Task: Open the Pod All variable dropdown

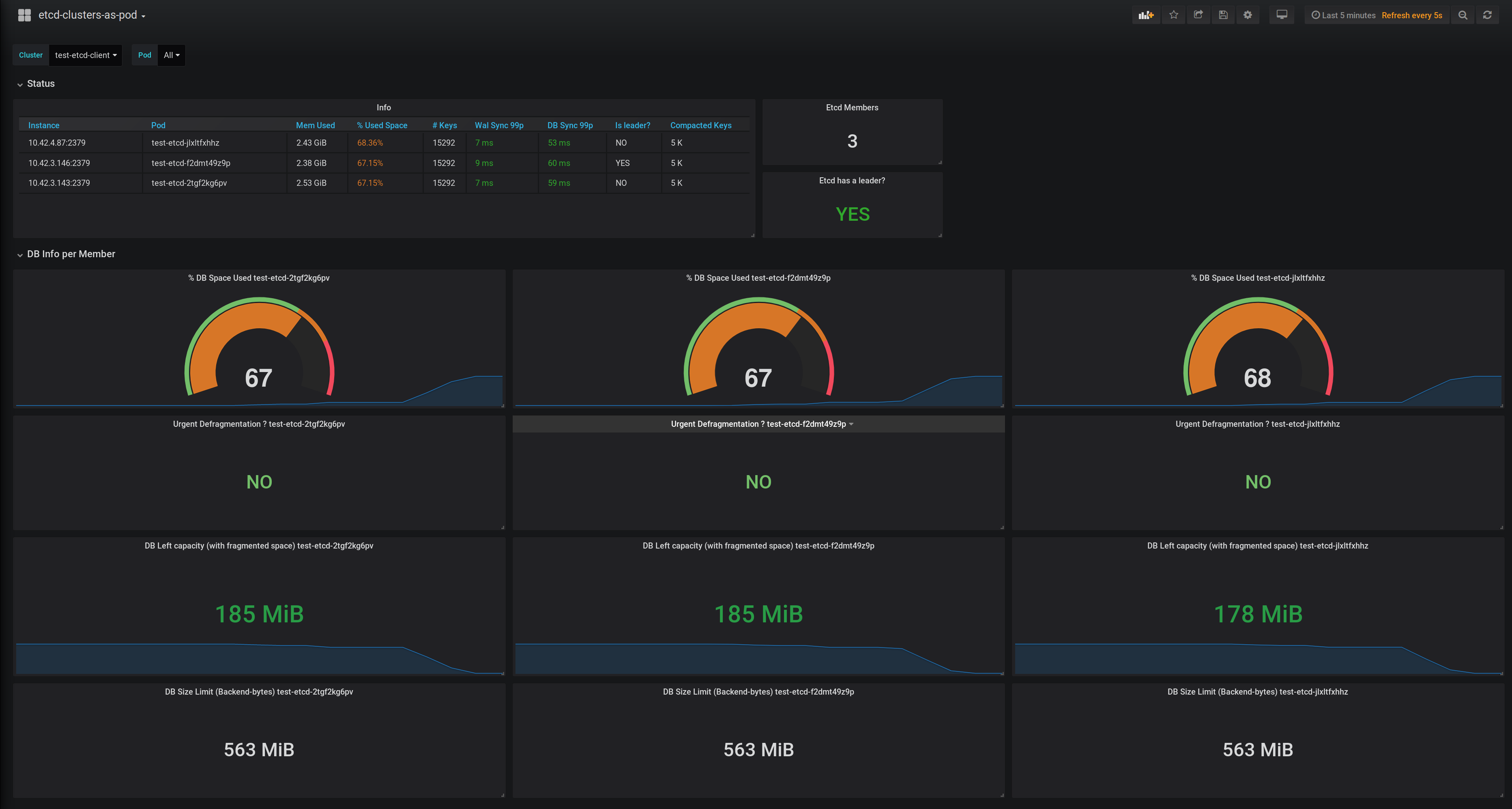Action: point(172,55)
